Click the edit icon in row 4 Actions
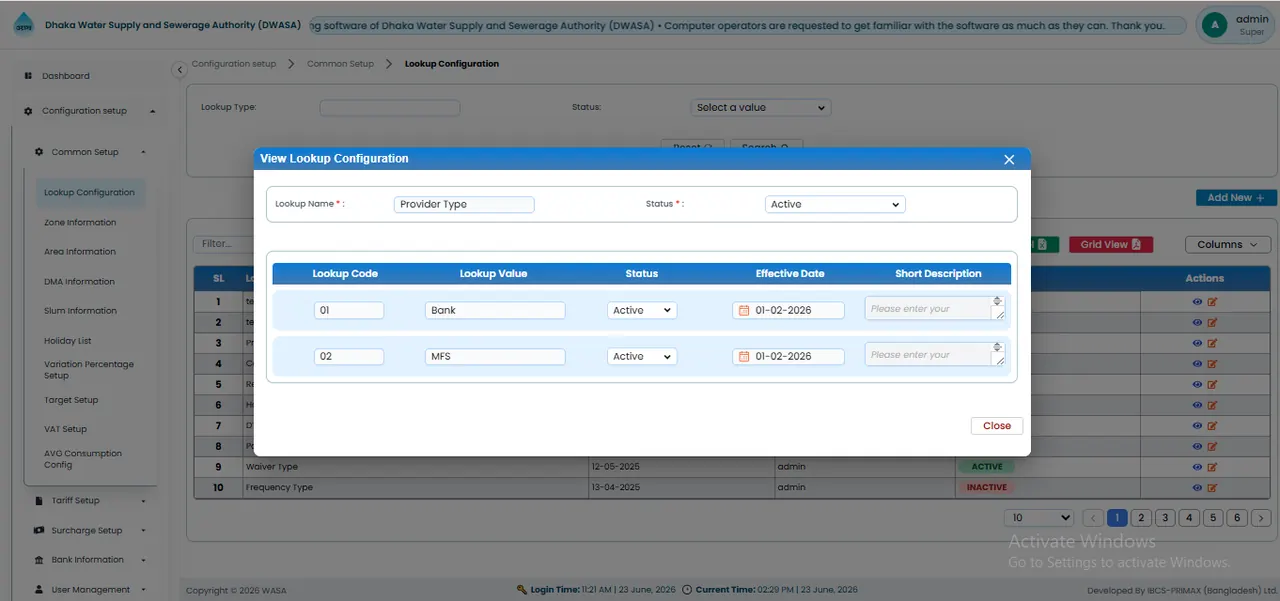1280x601 pixels. point(1212,364)
